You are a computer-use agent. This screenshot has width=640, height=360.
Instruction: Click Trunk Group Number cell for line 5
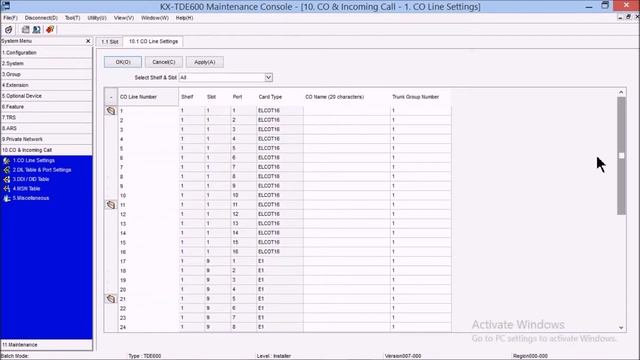tap(421, 148)
